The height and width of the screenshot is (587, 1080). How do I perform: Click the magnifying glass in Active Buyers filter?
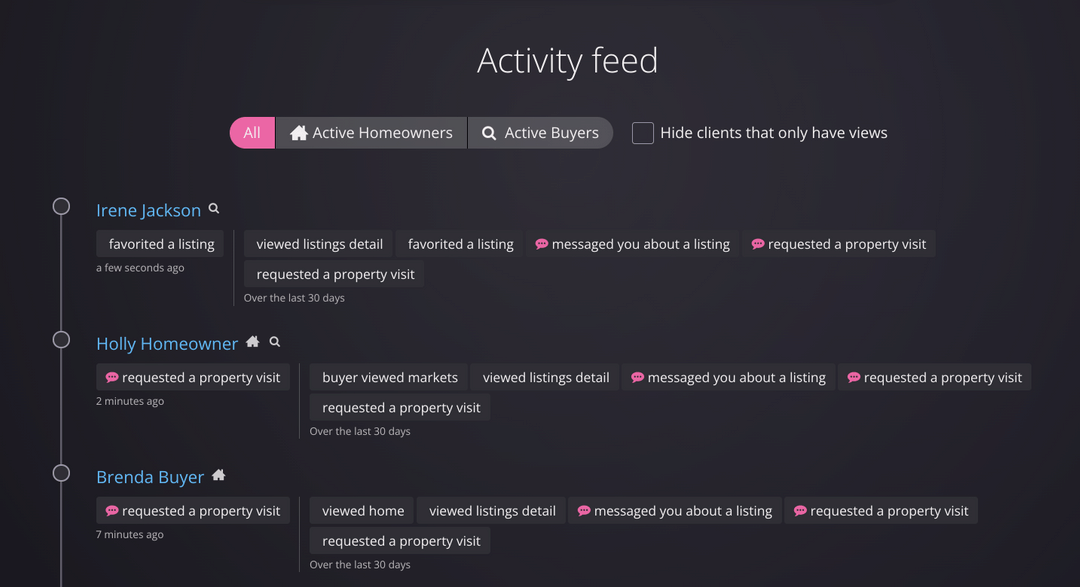[x=488, y=132]
